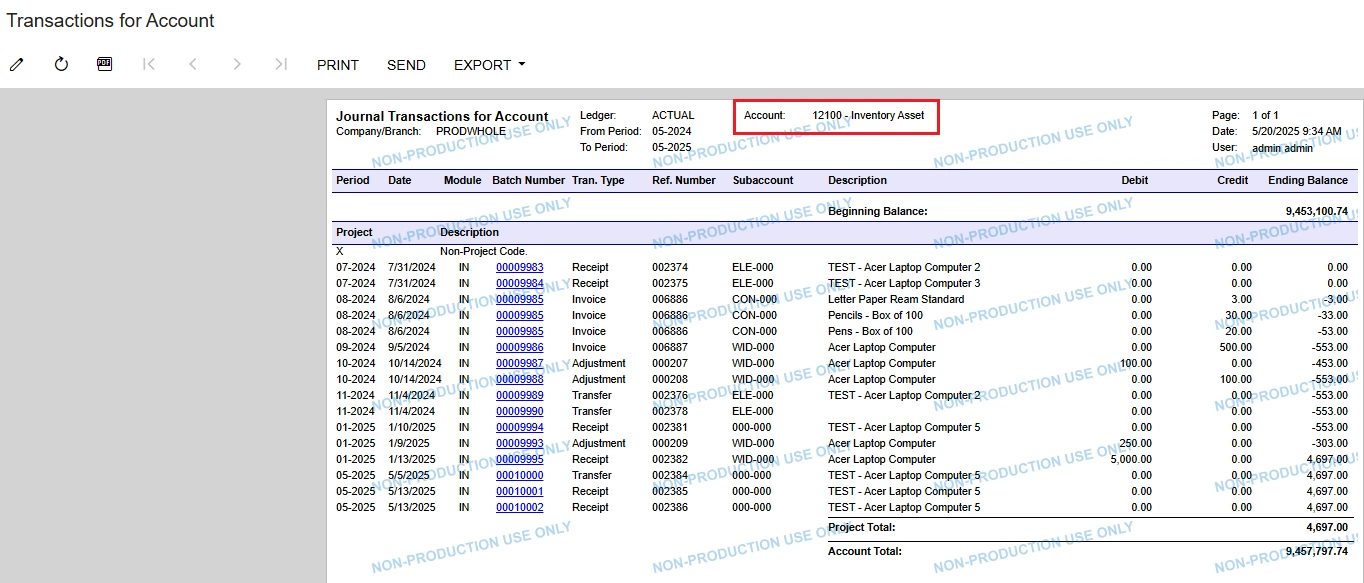The height and width of the screenshot is (583, 1364).
Task: Click the 500.00 credit amount
Action: (1234, 347)
